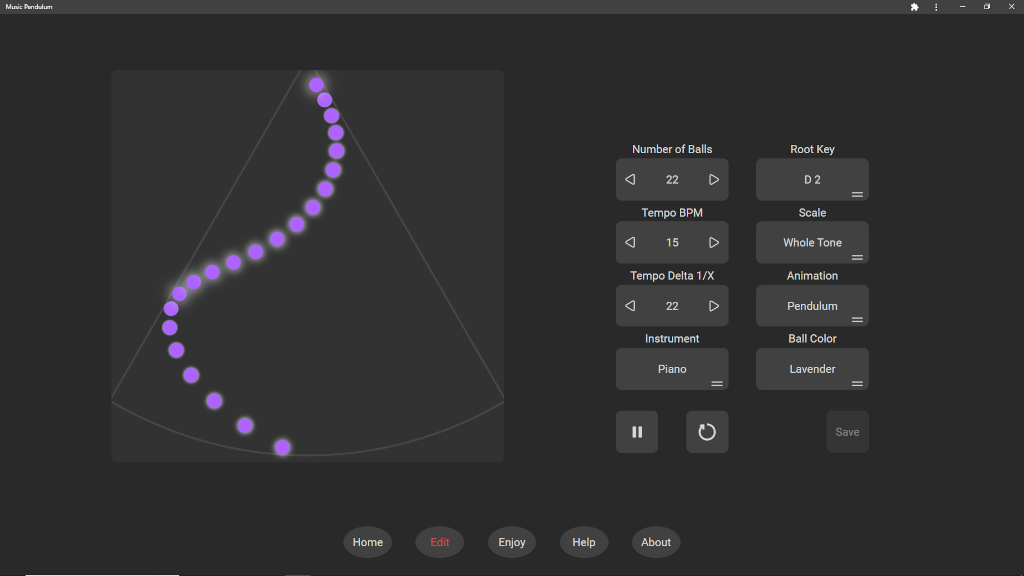Increase the Tempo Delta 1/X value
This screenshot has width=1024, height=576.
coord(714,306)
